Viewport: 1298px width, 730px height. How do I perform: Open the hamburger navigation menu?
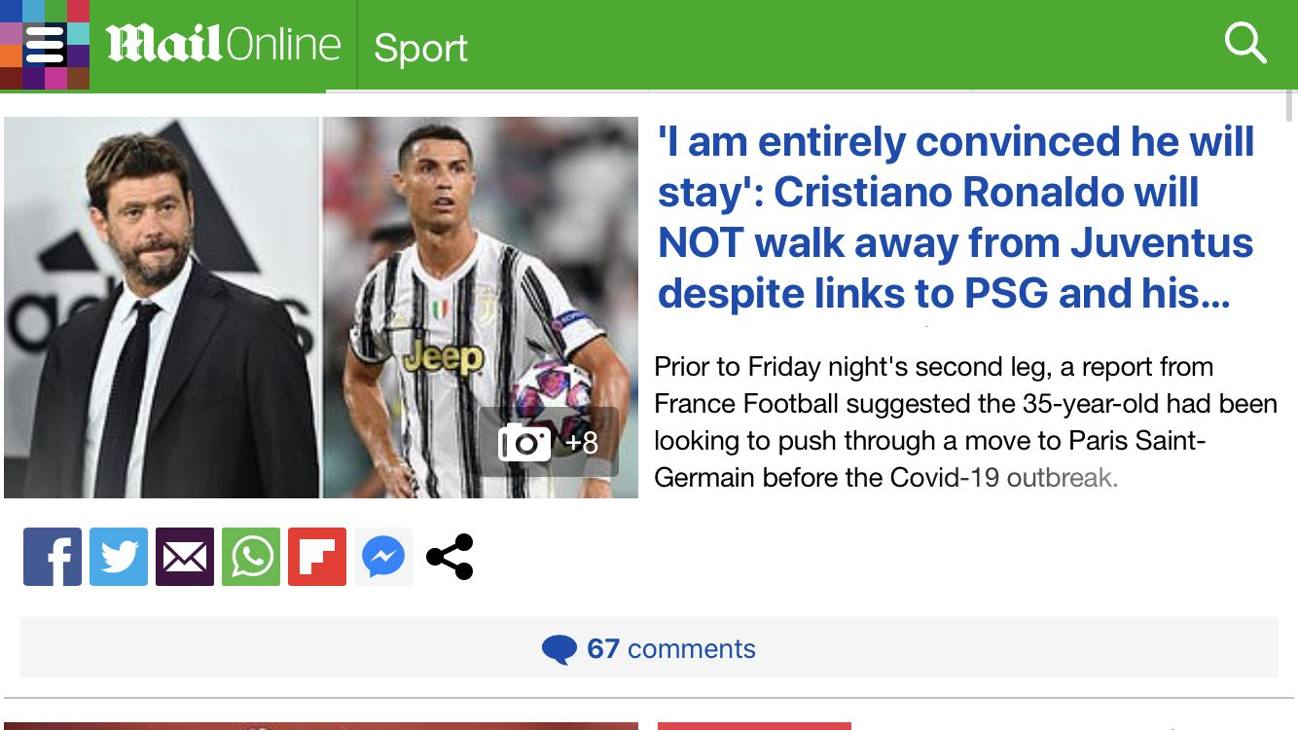pos(44,43)
